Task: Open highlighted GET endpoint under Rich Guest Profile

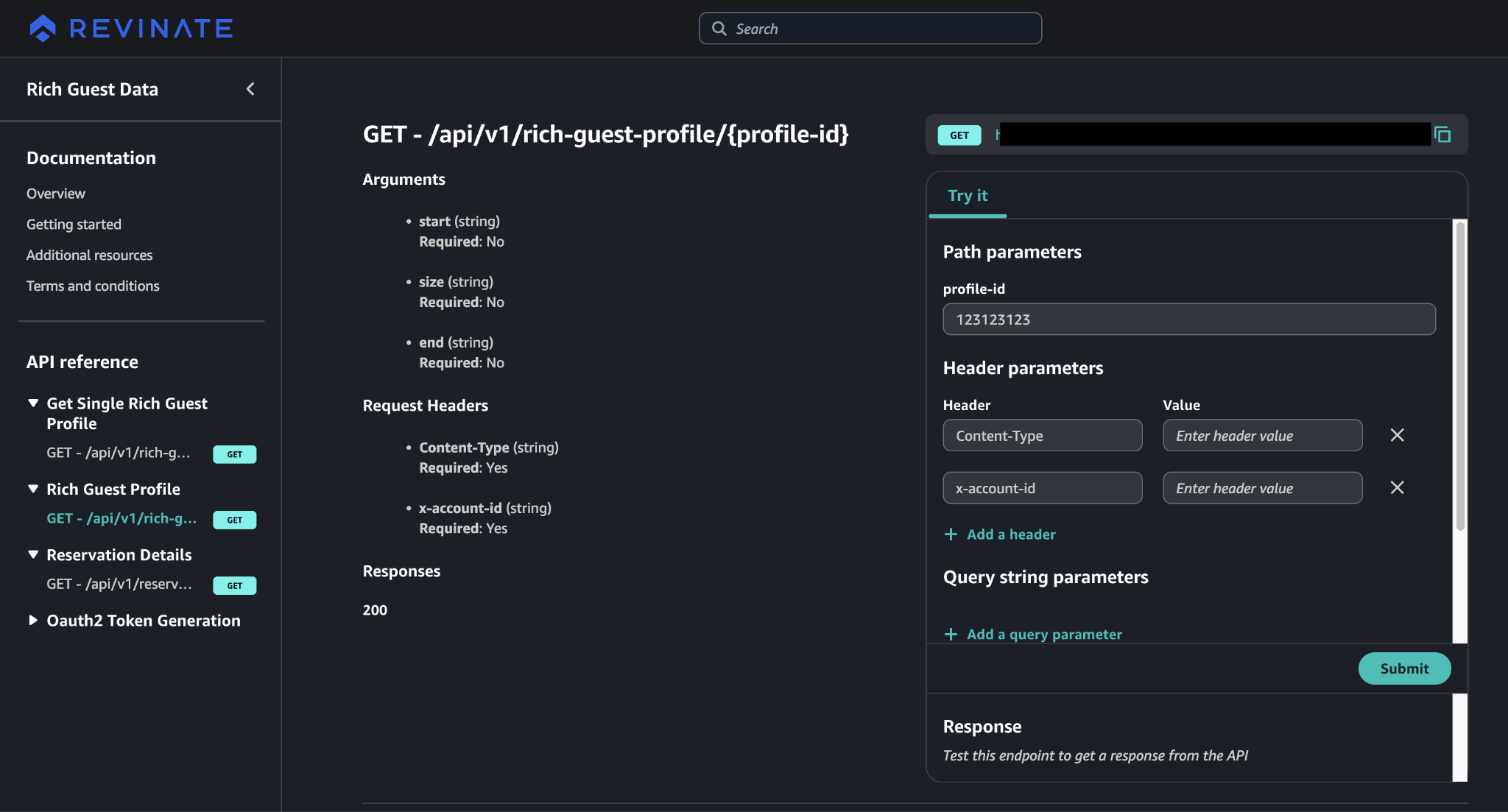Action: (121, 518)
